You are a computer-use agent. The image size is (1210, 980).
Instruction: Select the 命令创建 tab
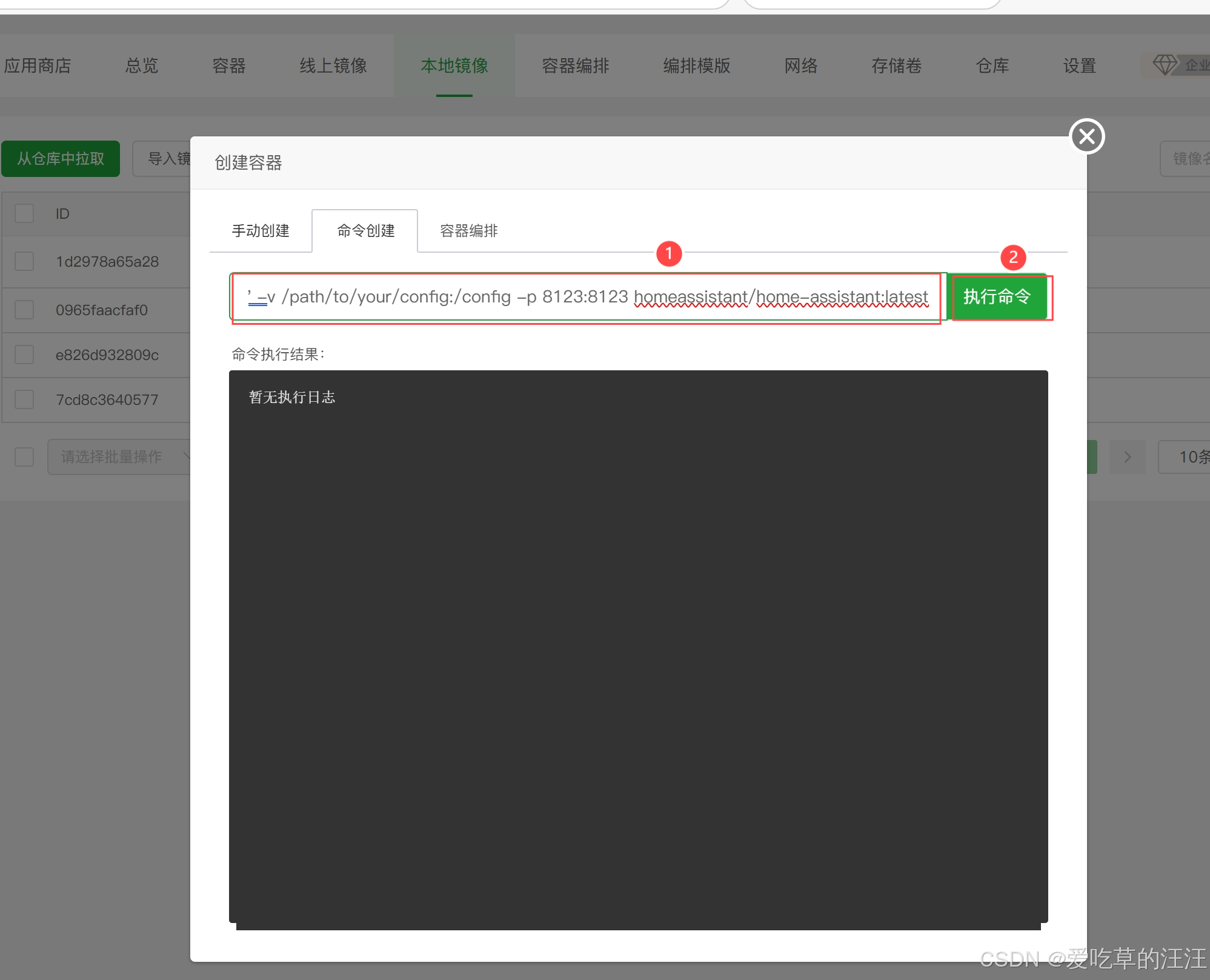click(x=365, y=231)
